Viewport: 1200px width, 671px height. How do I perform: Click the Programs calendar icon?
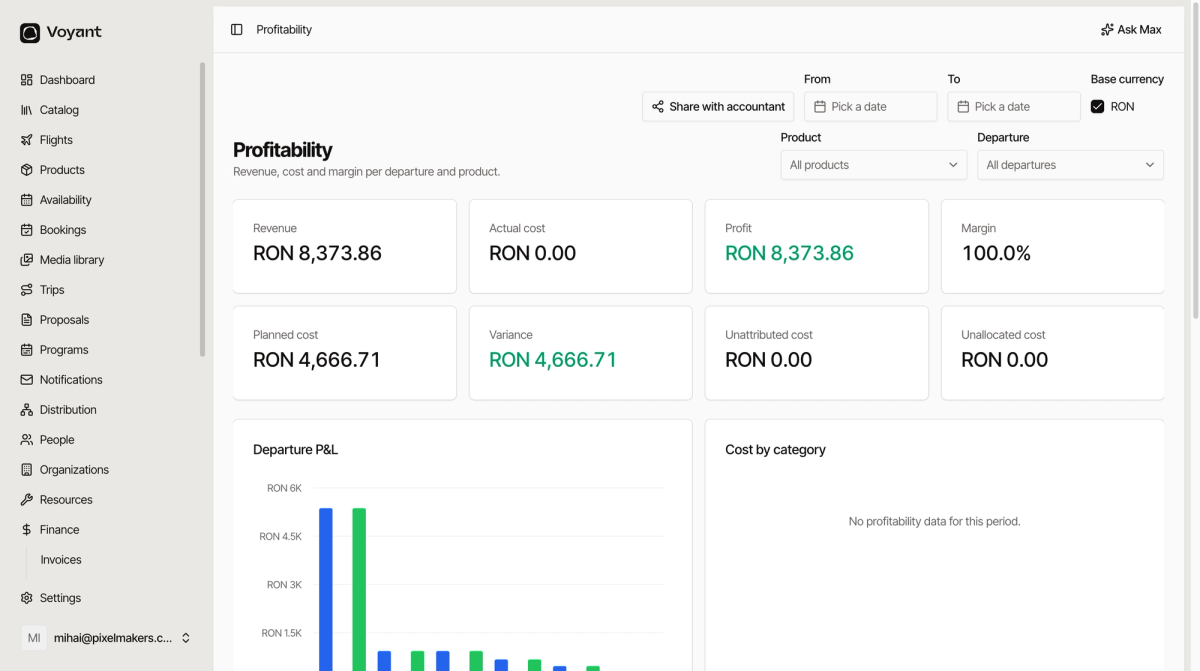(x=27, y=350)
